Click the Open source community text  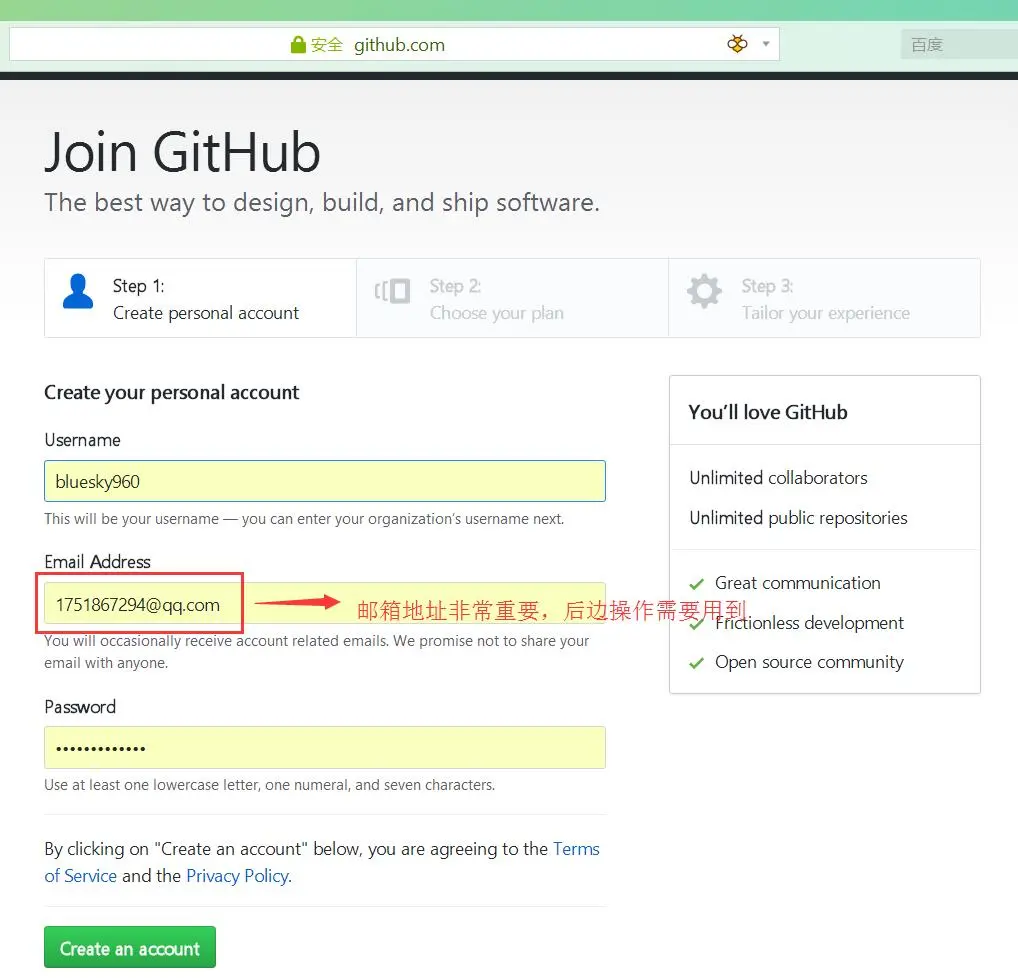tap(810, 662)
